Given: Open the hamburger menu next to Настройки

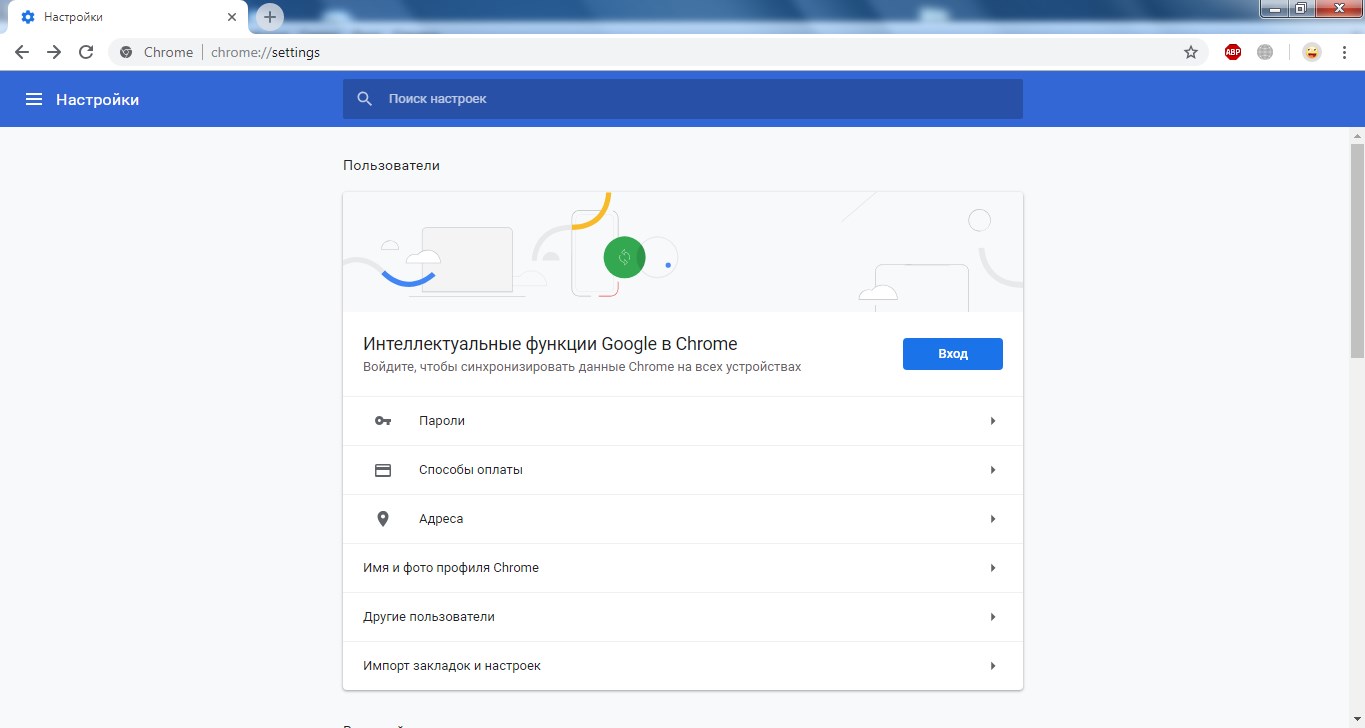Looking at the screenshot, I should coord(34,99).
